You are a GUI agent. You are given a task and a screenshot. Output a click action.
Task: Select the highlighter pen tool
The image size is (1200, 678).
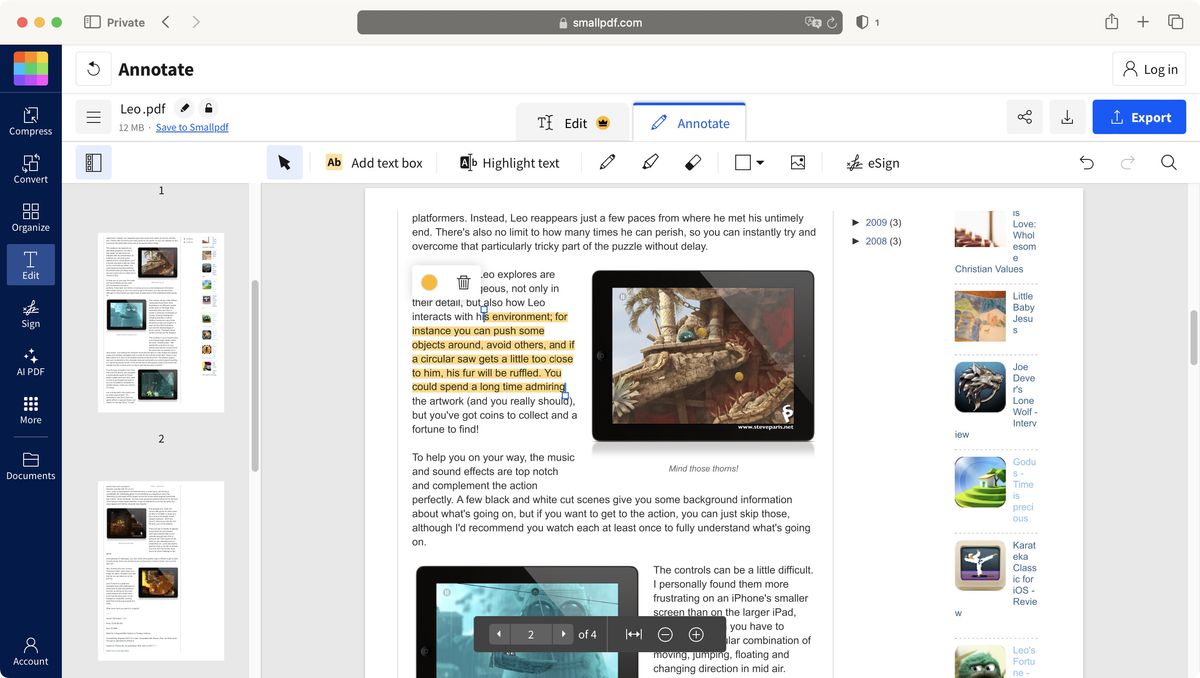click(x=650, y=162)
